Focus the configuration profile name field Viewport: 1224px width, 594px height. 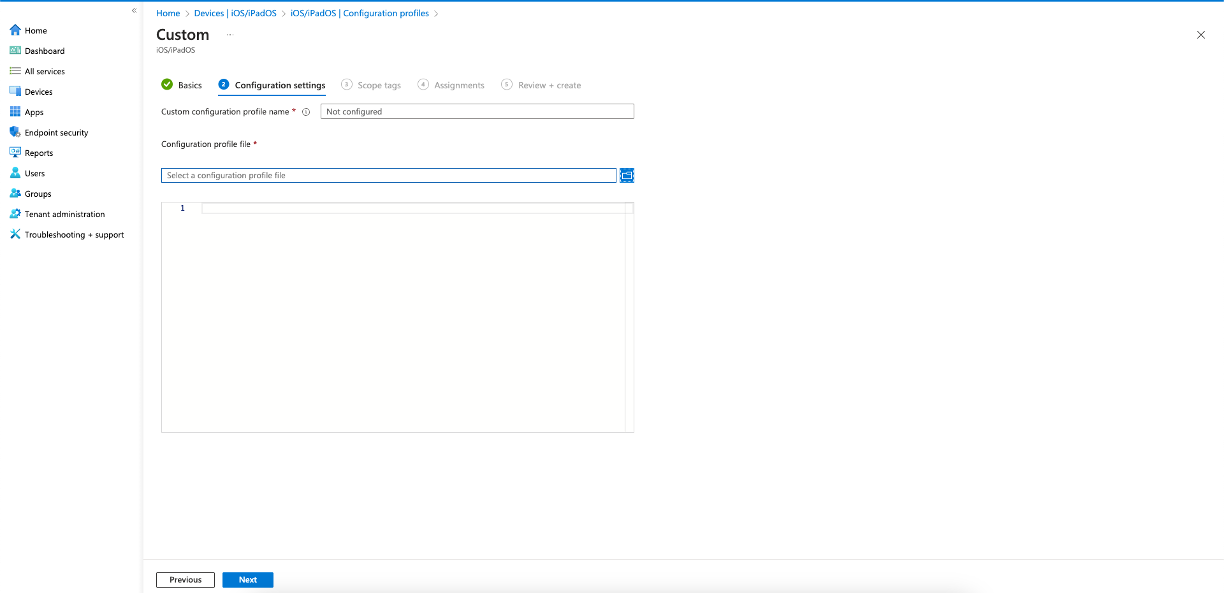pyautogui.click(x=477, y=111)
